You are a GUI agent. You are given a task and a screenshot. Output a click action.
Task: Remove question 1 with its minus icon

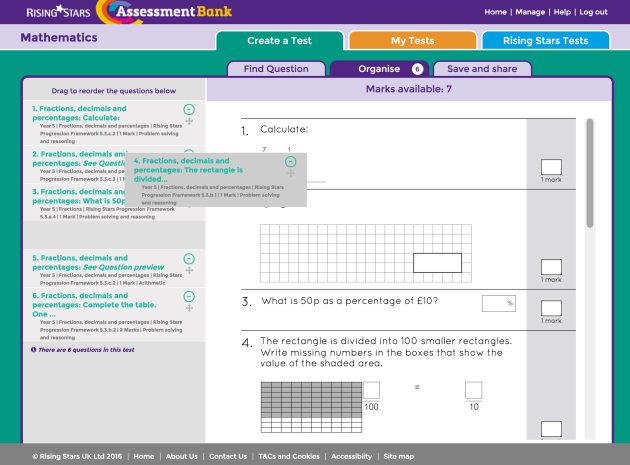(189, 109)
